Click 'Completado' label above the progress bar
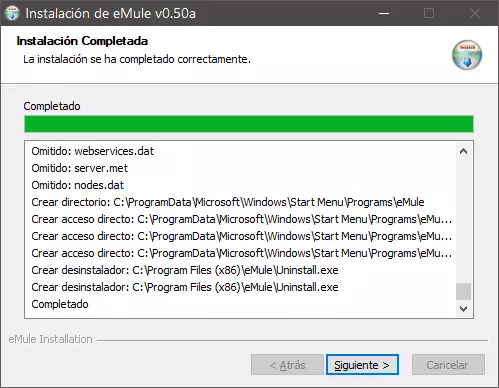Viewport: 499px width, 388px height. coord(52,106)
